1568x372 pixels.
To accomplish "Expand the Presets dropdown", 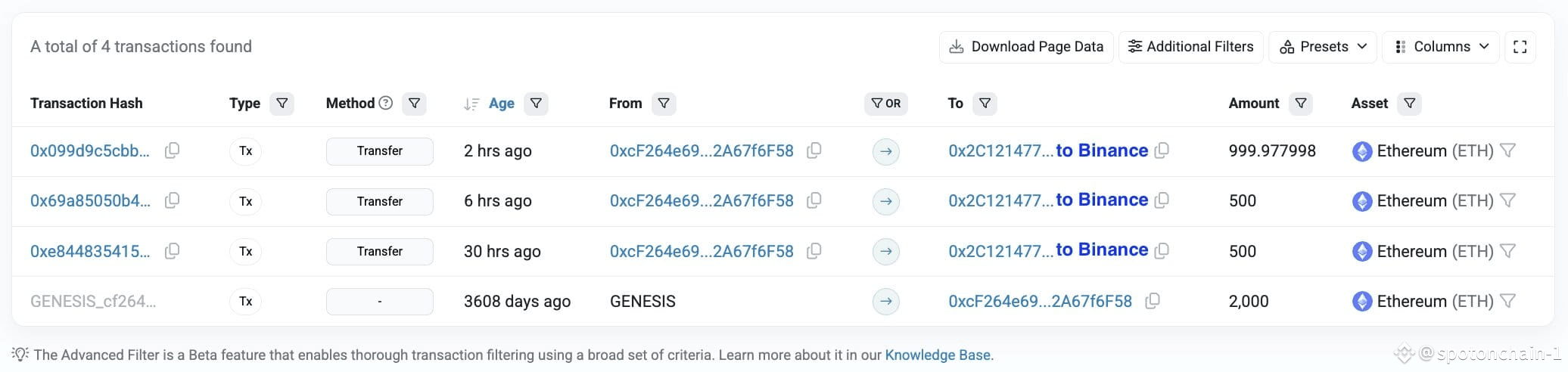I will [1322, 47].
